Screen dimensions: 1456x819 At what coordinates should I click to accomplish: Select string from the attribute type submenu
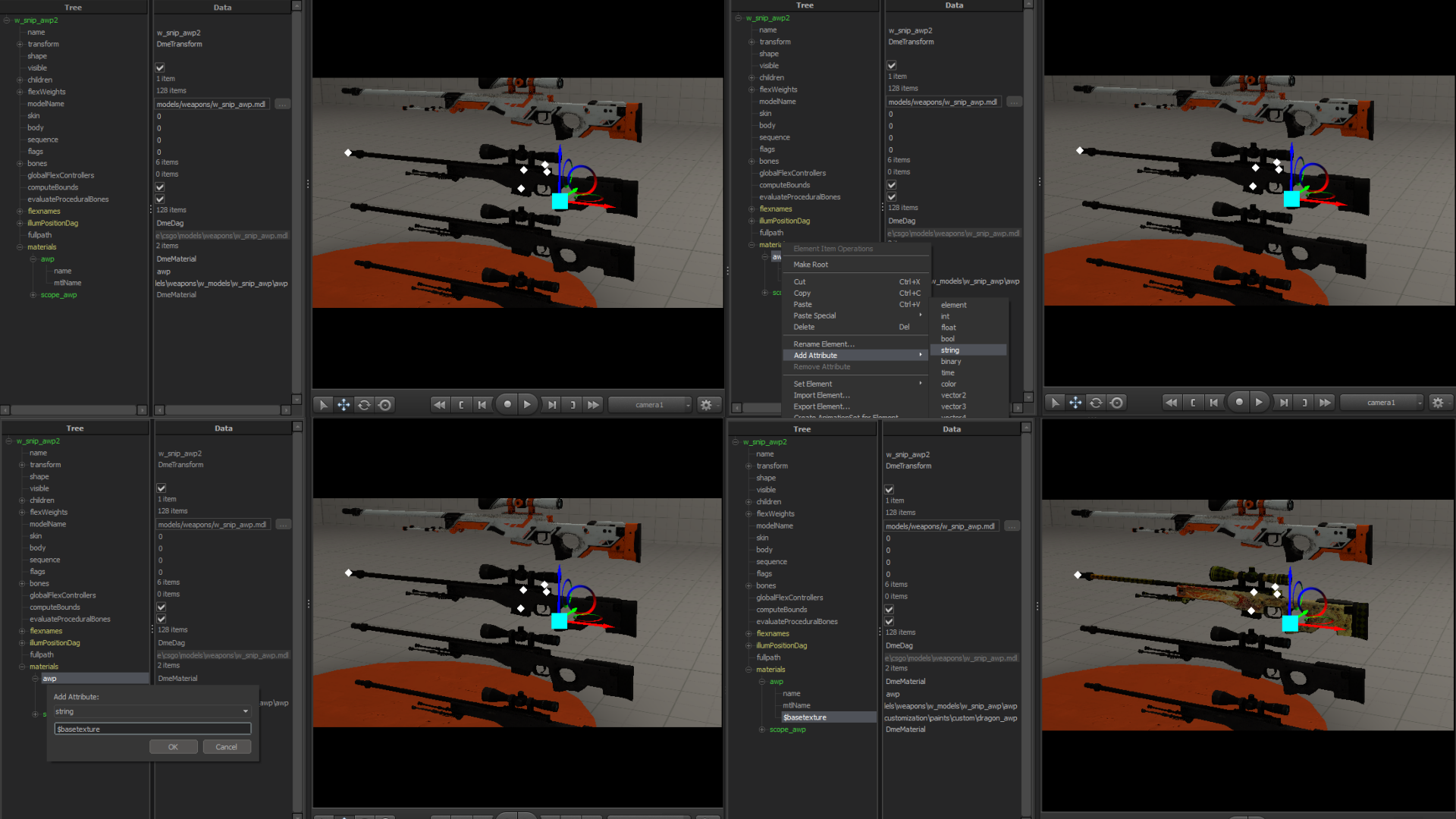[x=950, y=350]
